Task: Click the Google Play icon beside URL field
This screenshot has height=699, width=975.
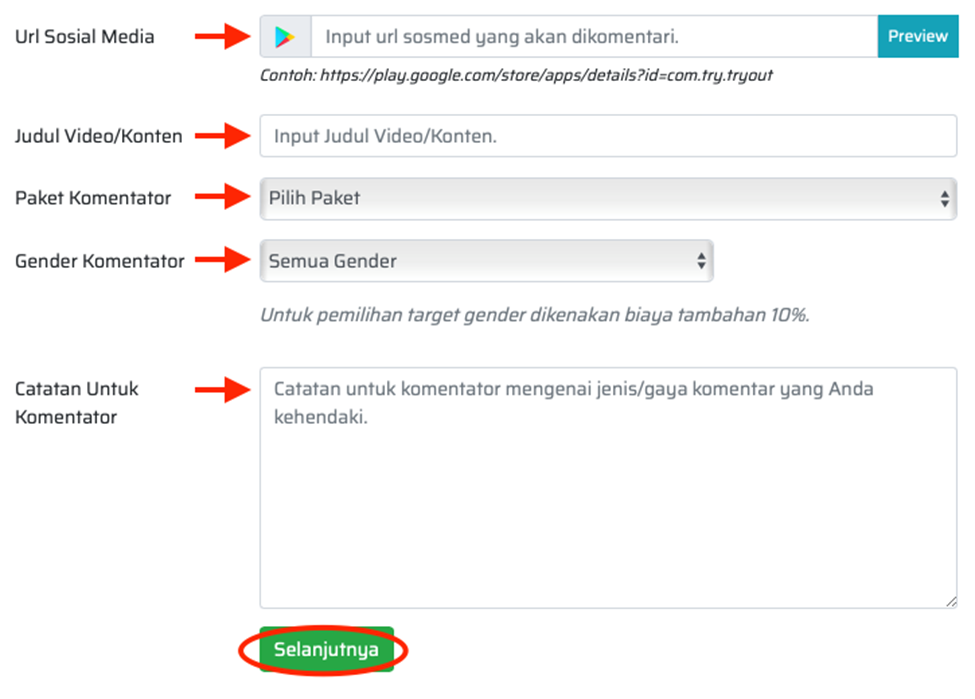Action: 285,37
